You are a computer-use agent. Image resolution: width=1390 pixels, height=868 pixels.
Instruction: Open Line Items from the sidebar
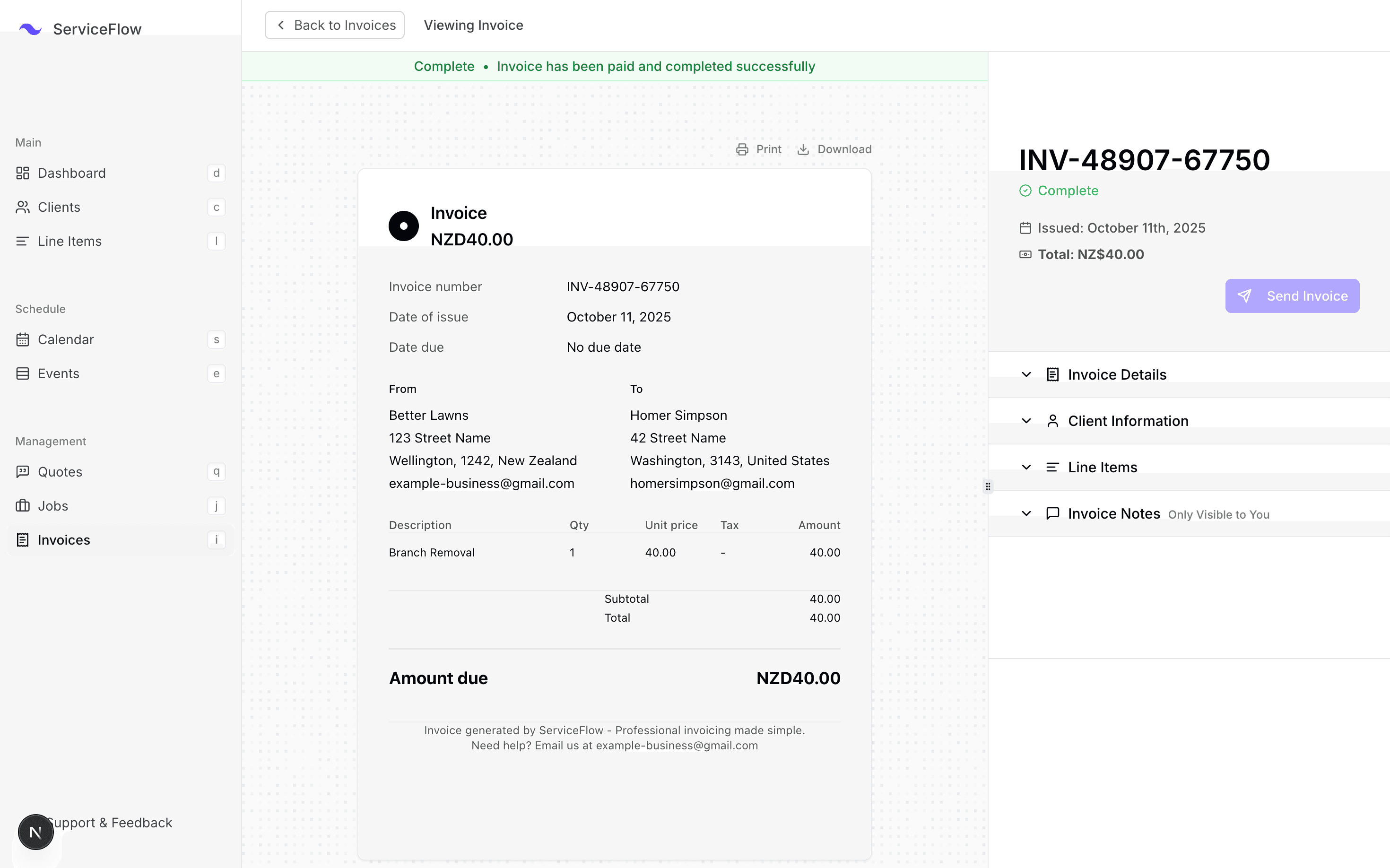pos(69,241)
